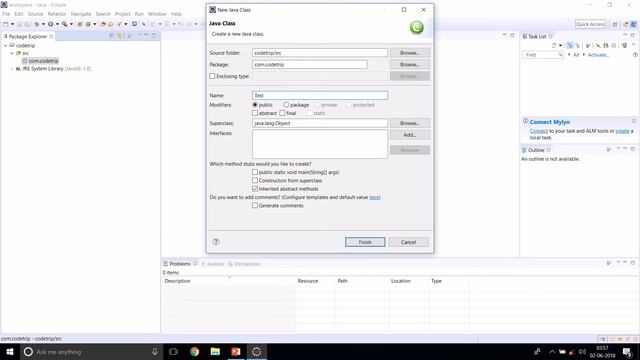The width and height of the screenshot is (640, 360).
Task: Check the abstract modifier checkbox
Action: click(255, 113)
